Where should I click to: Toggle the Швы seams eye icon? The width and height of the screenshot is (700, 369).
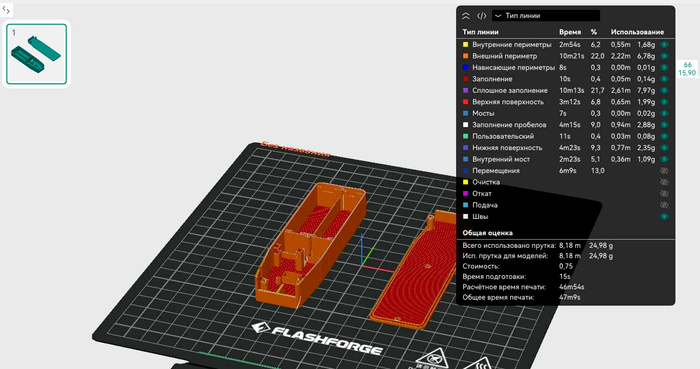(x=664, y=217)
